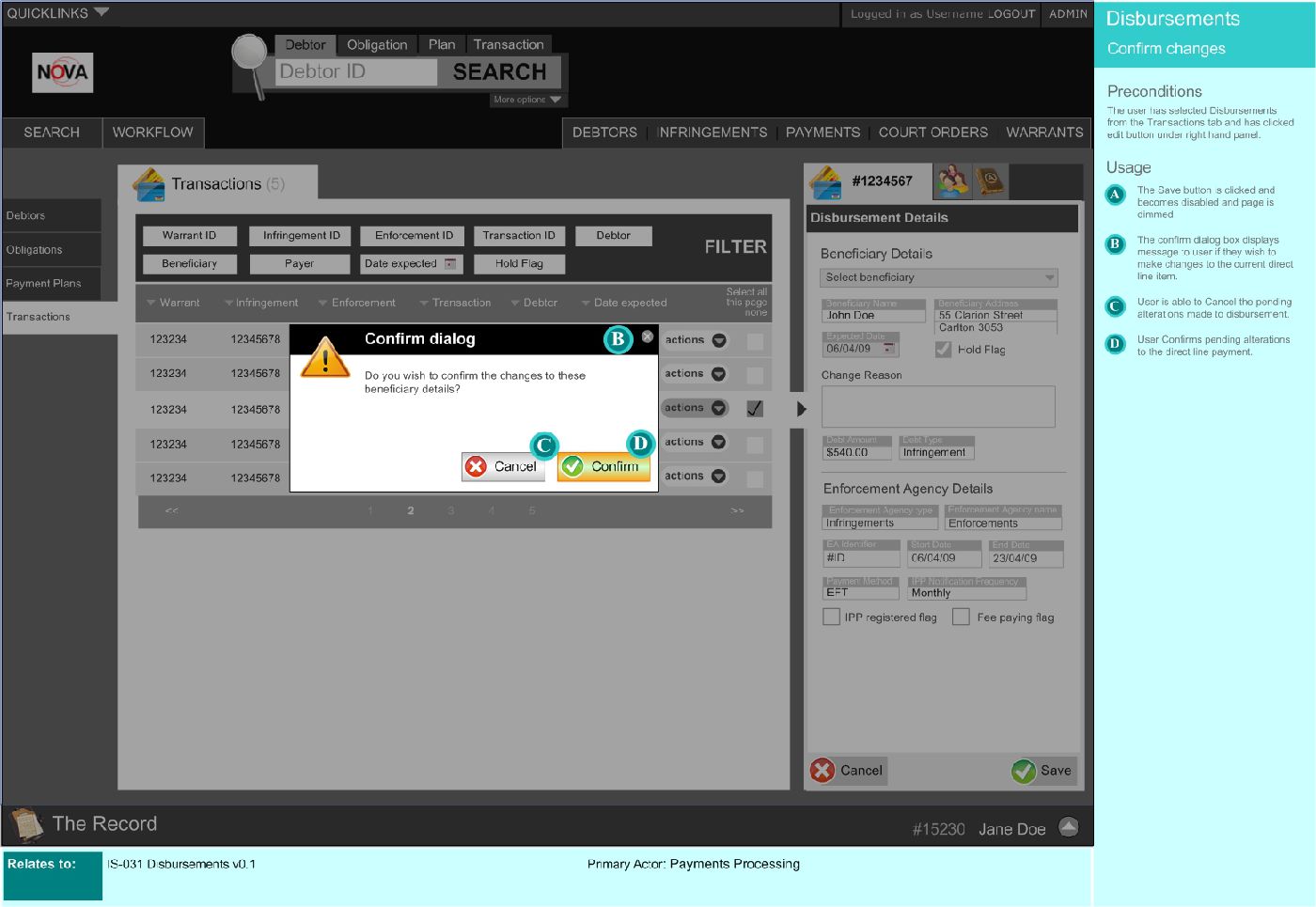Click calendar icon in Date expected filter
Screen dimensions: 1316x907
pyautogui.click(x=450, y=264)
